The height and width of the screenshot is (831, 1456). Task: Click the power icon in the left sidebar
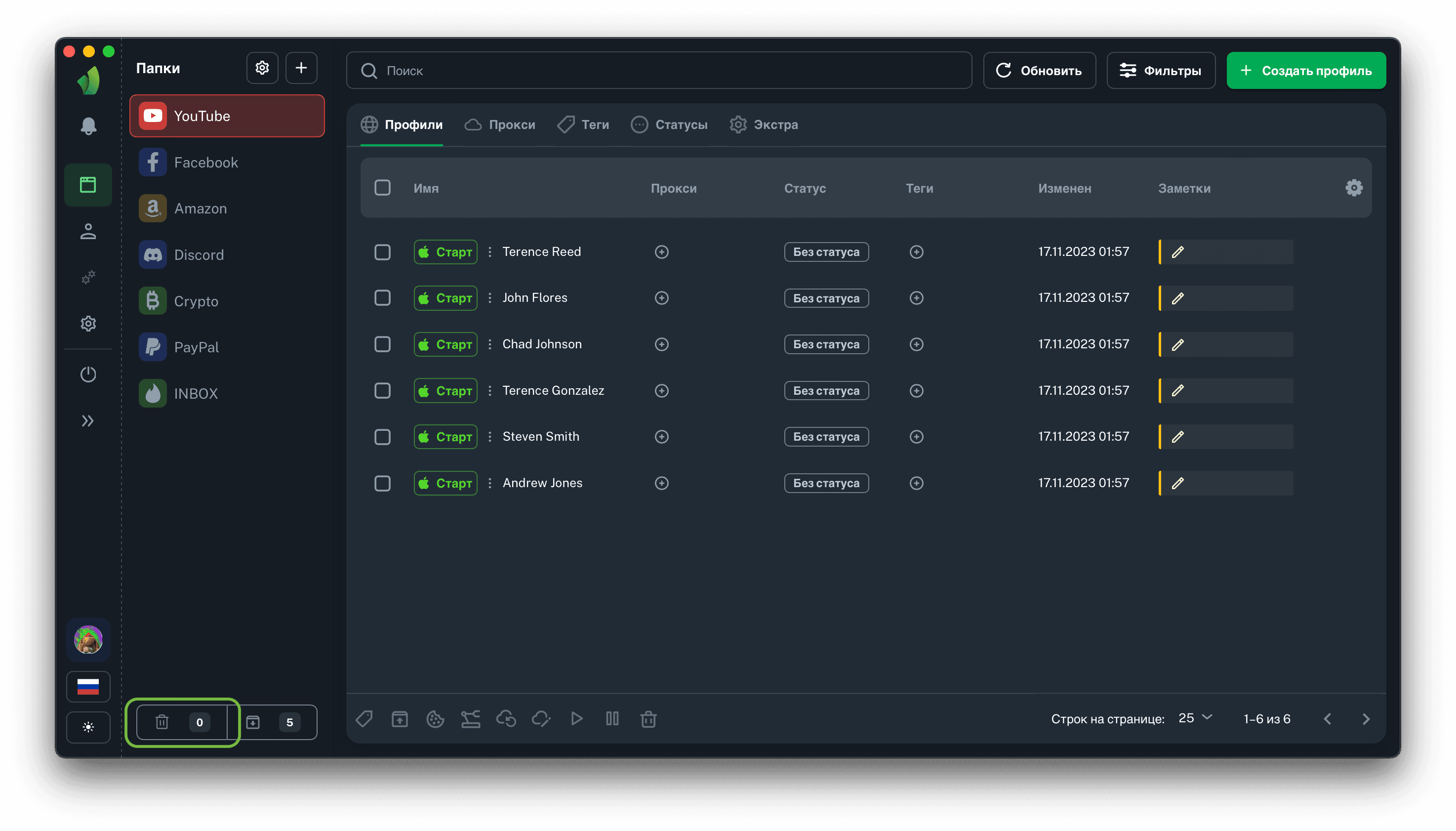[88, 374]
